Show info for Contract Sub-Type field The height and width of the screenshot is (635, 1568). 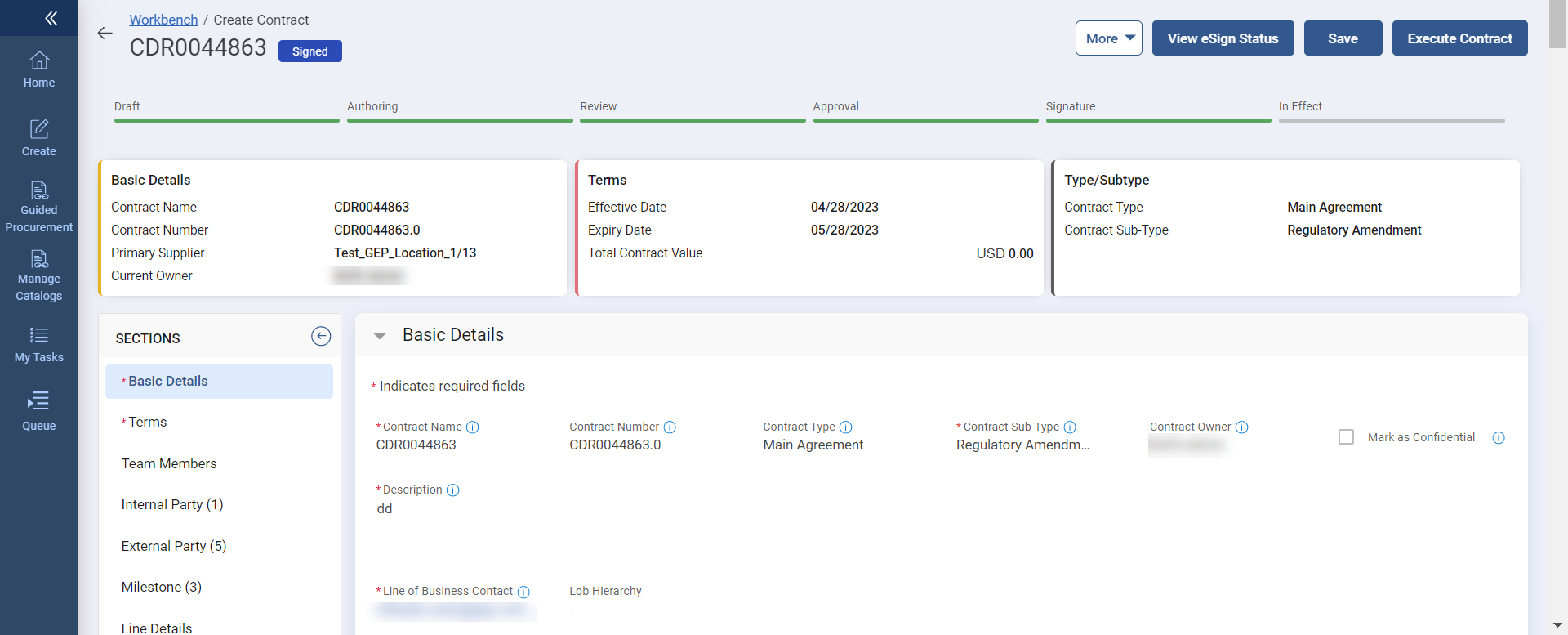pos(1070,427)
